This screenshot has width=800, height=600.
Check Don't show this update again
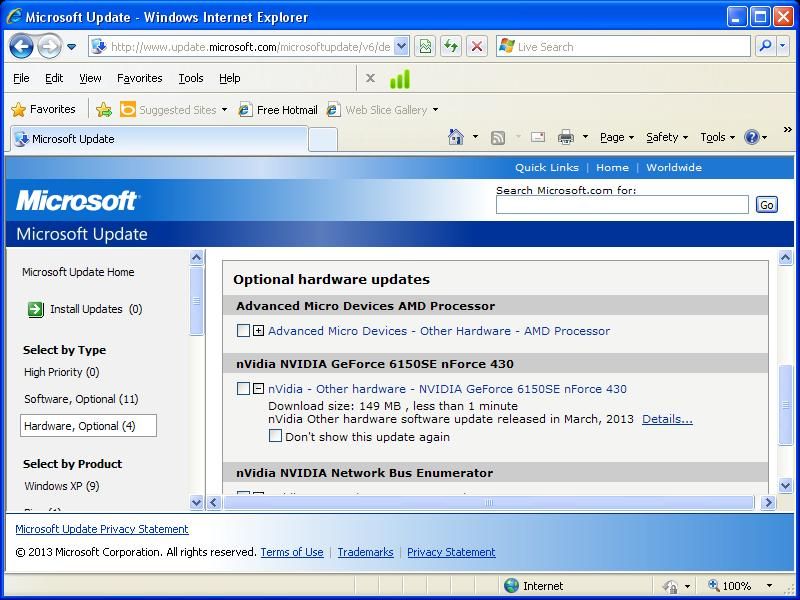(x=275, y=436)
